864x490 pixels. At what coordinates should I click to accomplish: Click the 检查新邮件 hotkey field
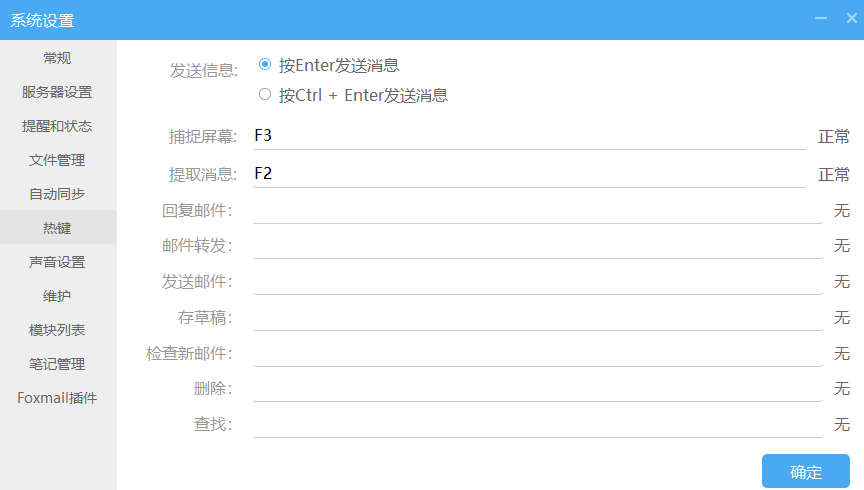point(537,353)
